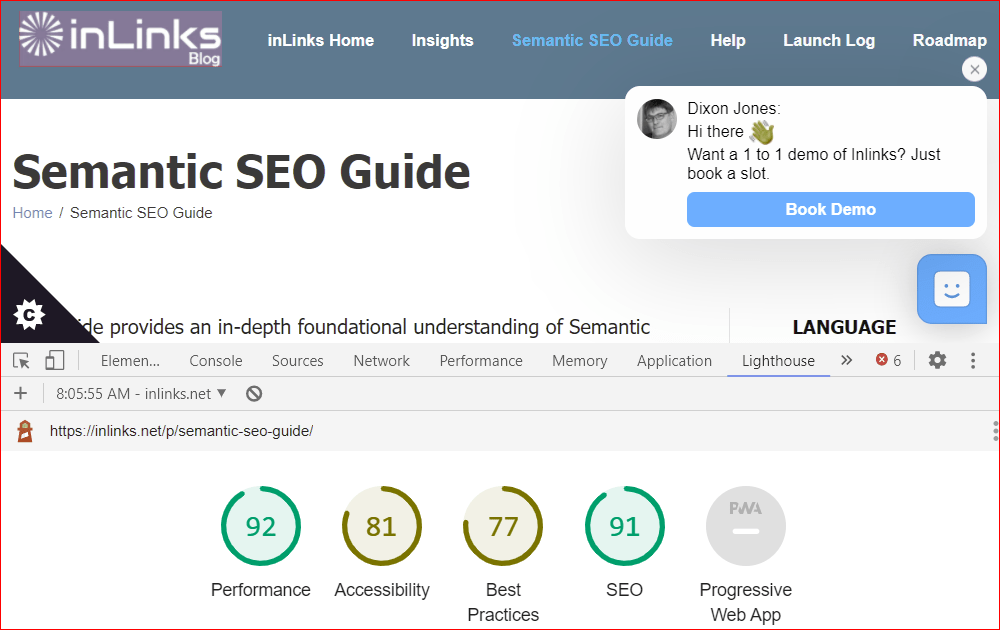Show more DevTools tabs chevron
Screen dimensions: 1000x630
pos(846,360)
